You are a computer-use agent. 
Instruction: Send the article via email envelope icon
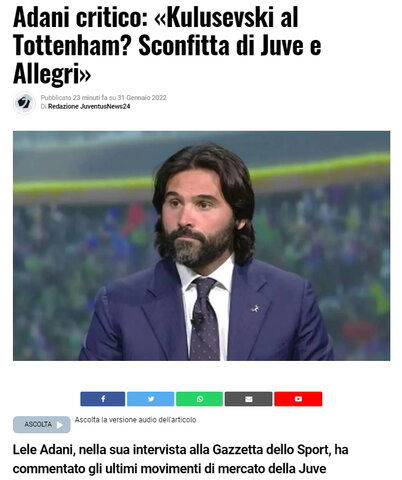(248, 399)
